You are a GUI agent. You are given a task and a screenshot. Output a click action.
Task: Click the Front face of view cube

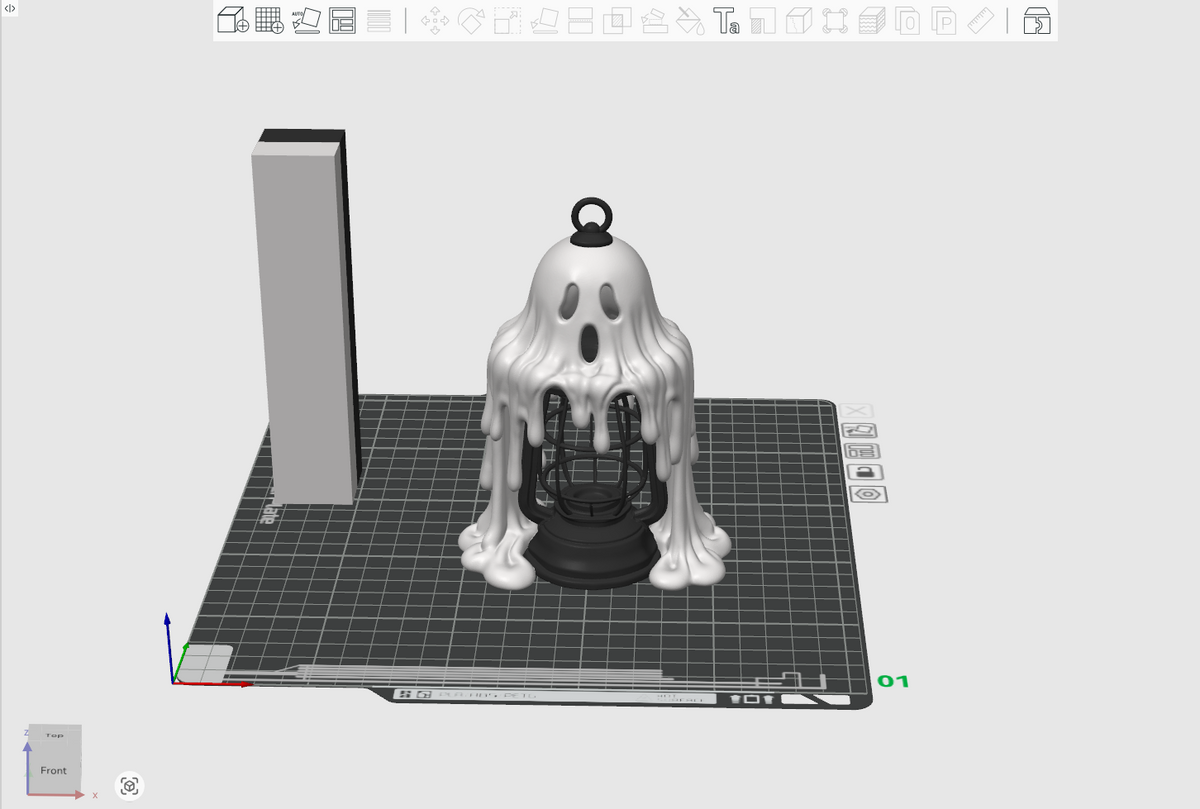(x=53, y=770)
